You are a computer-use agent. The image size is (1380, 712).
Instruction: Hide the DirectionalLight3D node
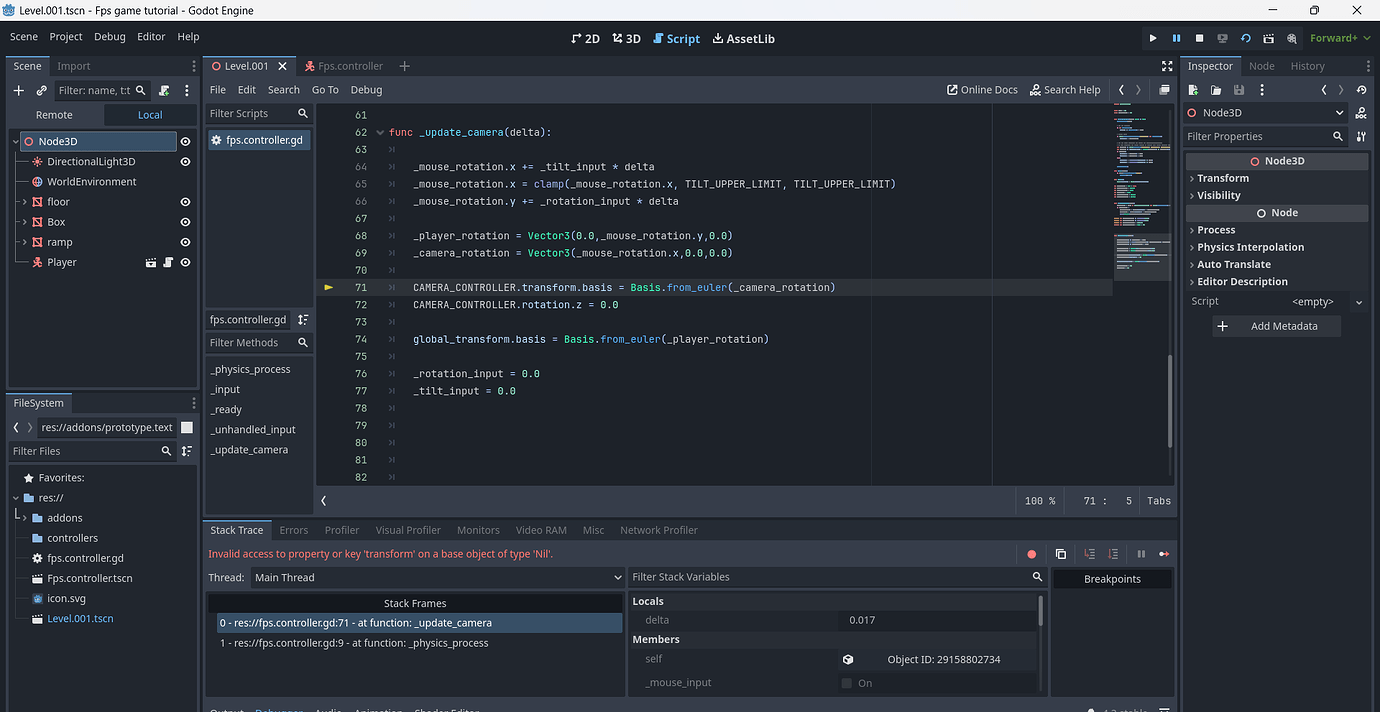185,161
